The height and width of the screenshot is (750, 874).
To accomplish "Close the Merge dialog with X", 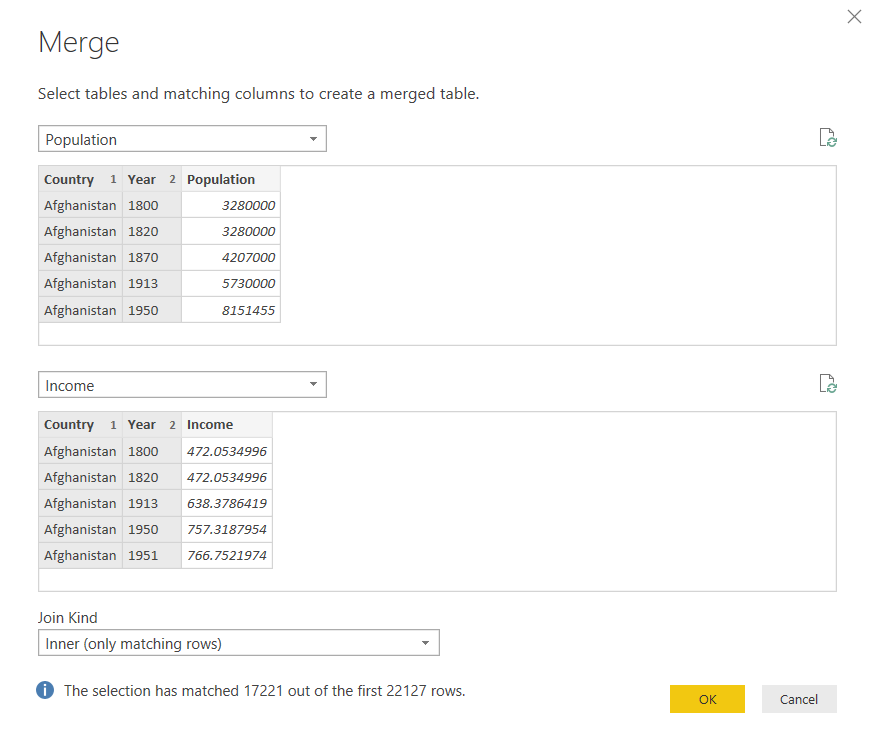I will tap(854, 17).
